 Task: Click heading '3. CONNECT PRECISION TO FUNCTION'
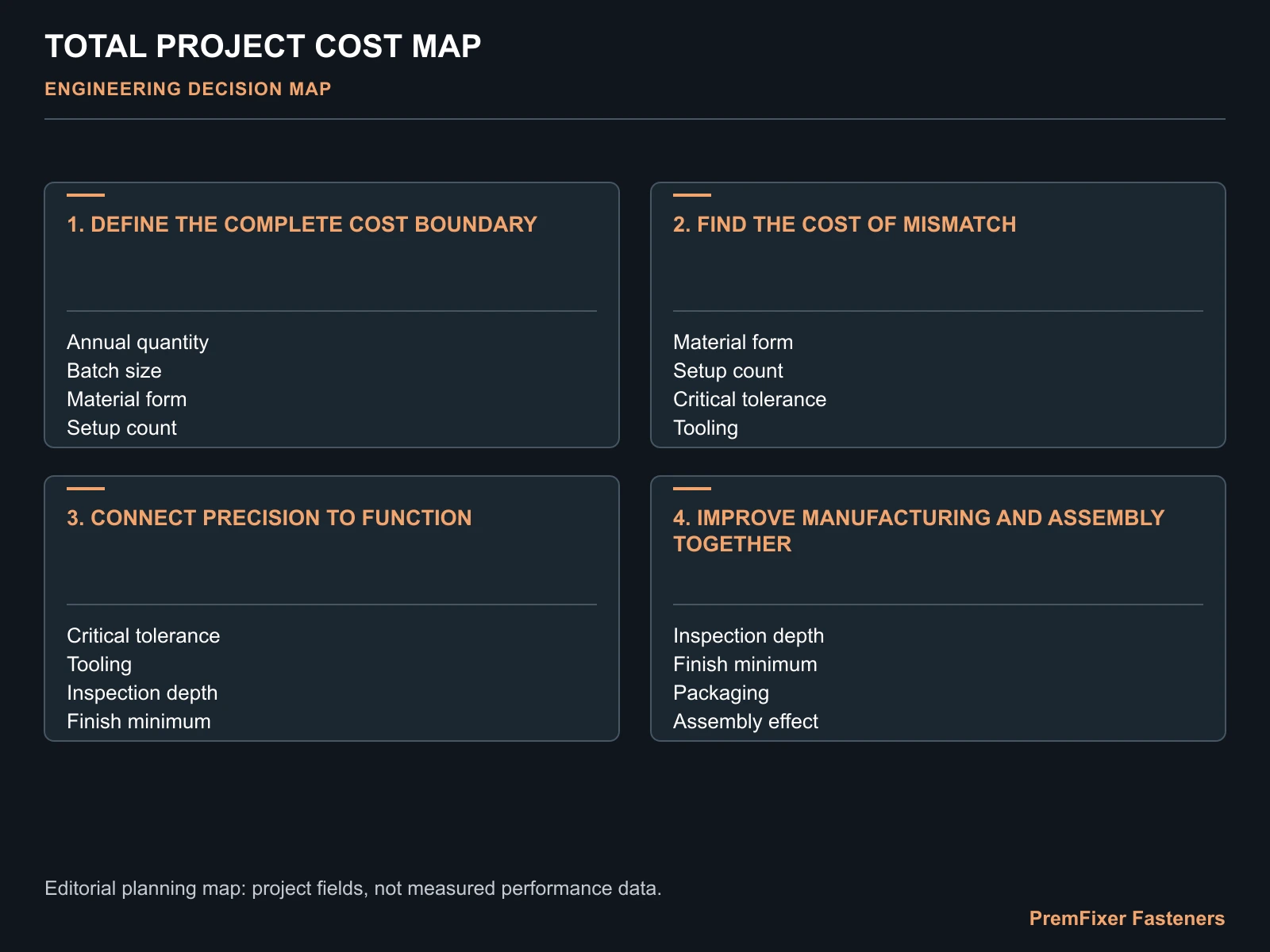(x=269, y=518)
